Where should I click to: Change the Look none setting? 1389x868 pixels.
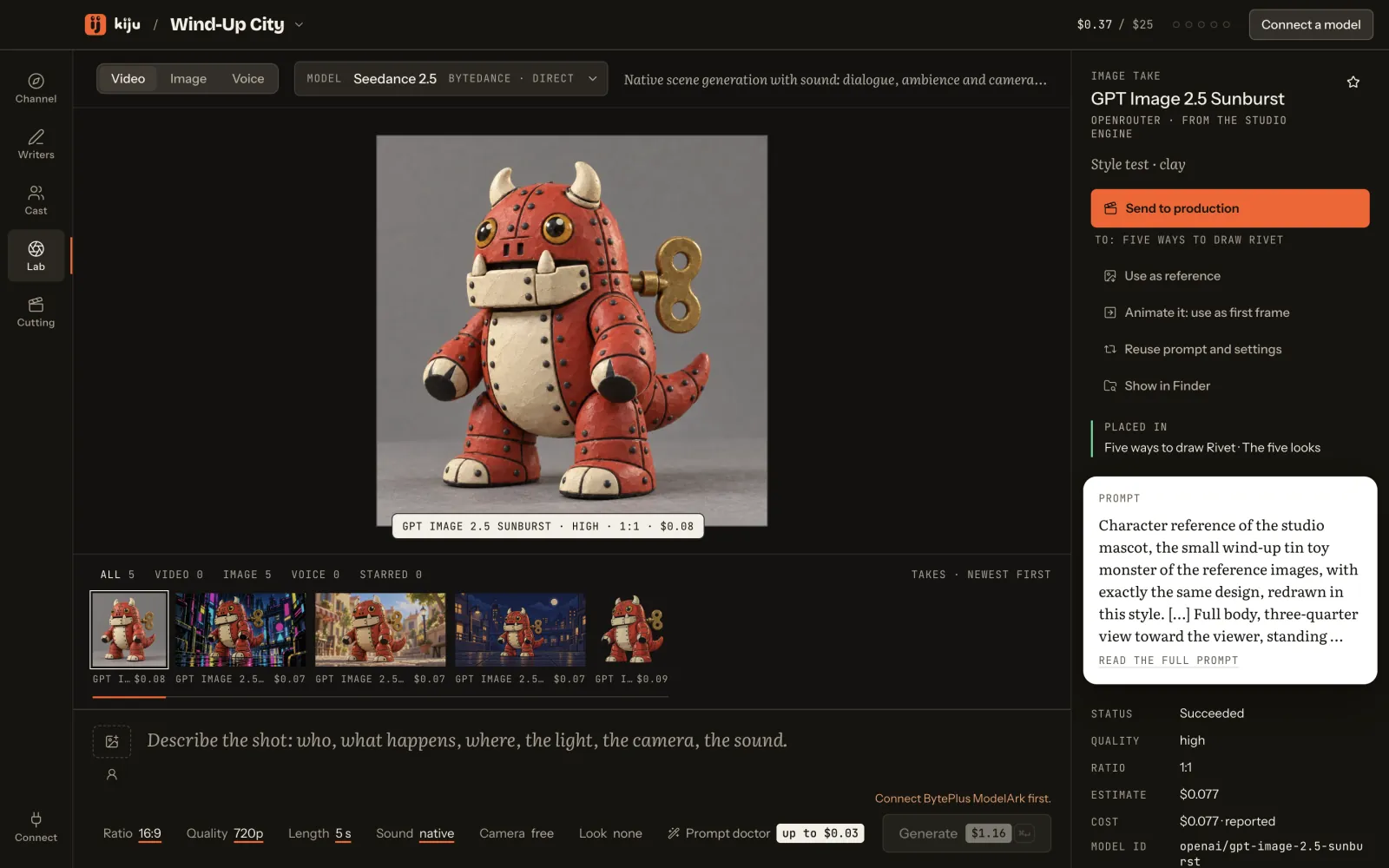[x=610, y=833]
